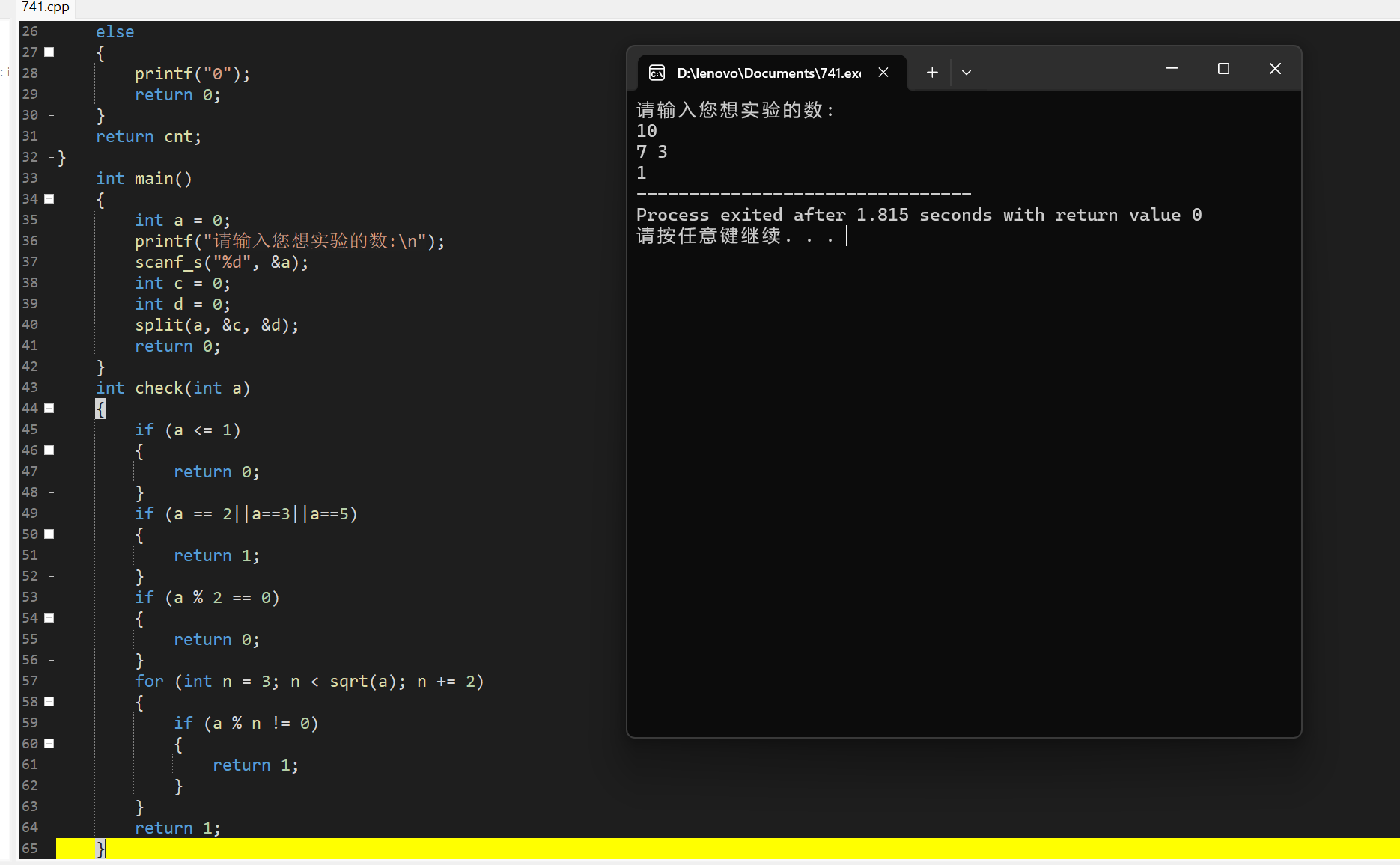Screen dimensions: 1400x865
Task: Click line number 43 in the gutter
Action: [30, 388]
